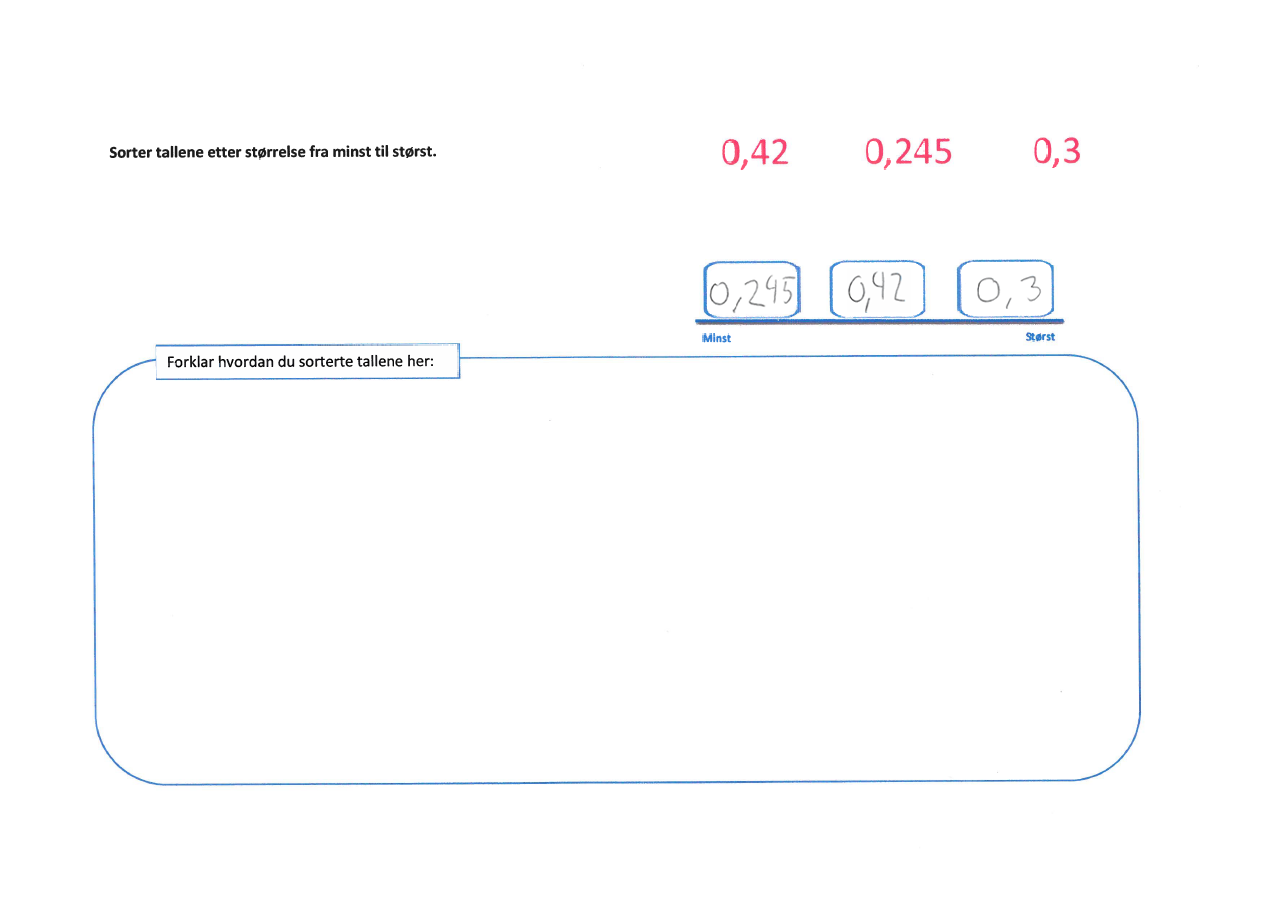Screen dimensions: 1269x898
Task: Select the red number 0,245
Action: [908, 152]
